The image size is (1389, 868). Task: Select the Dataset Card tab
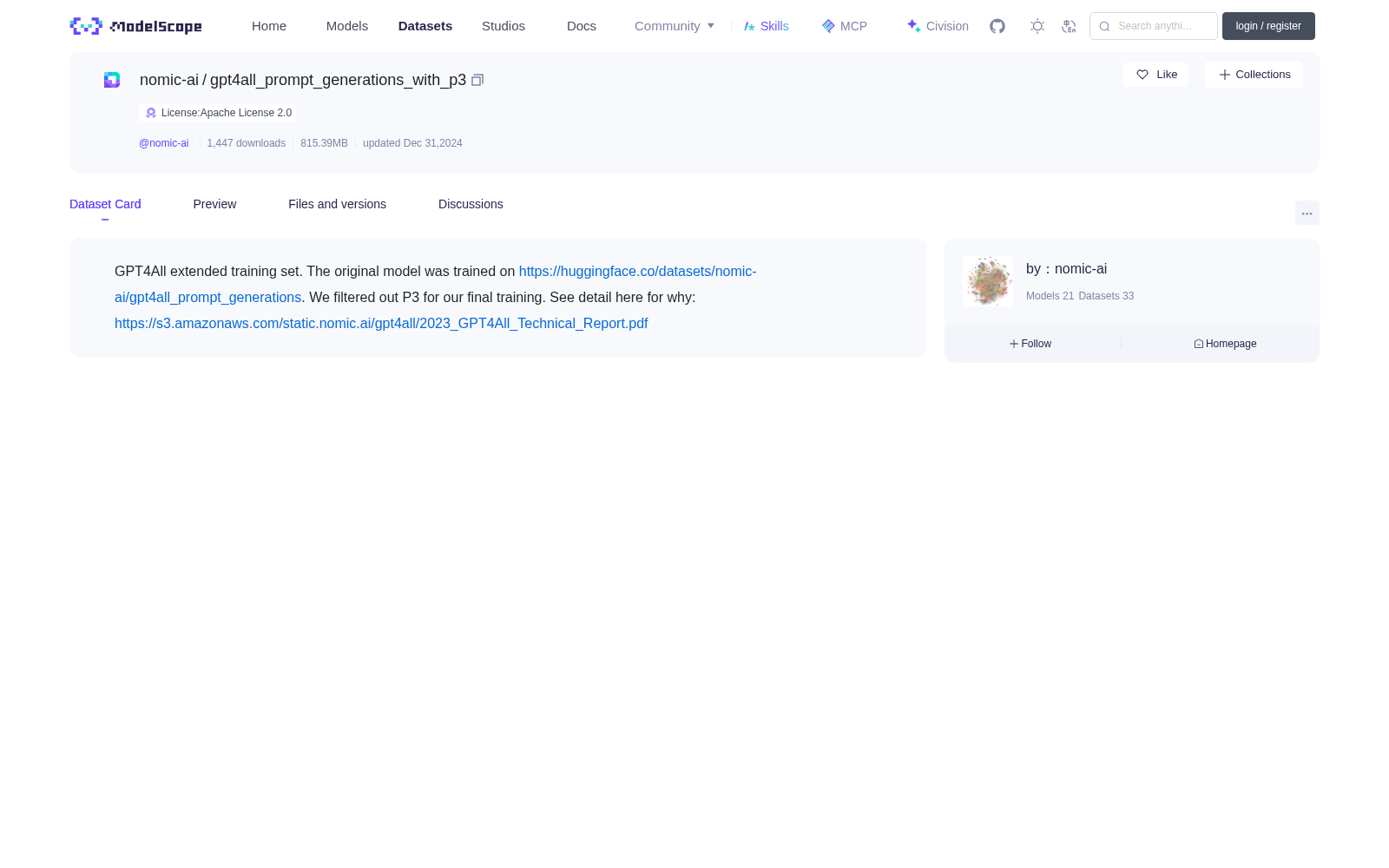[x=105, y=204]
